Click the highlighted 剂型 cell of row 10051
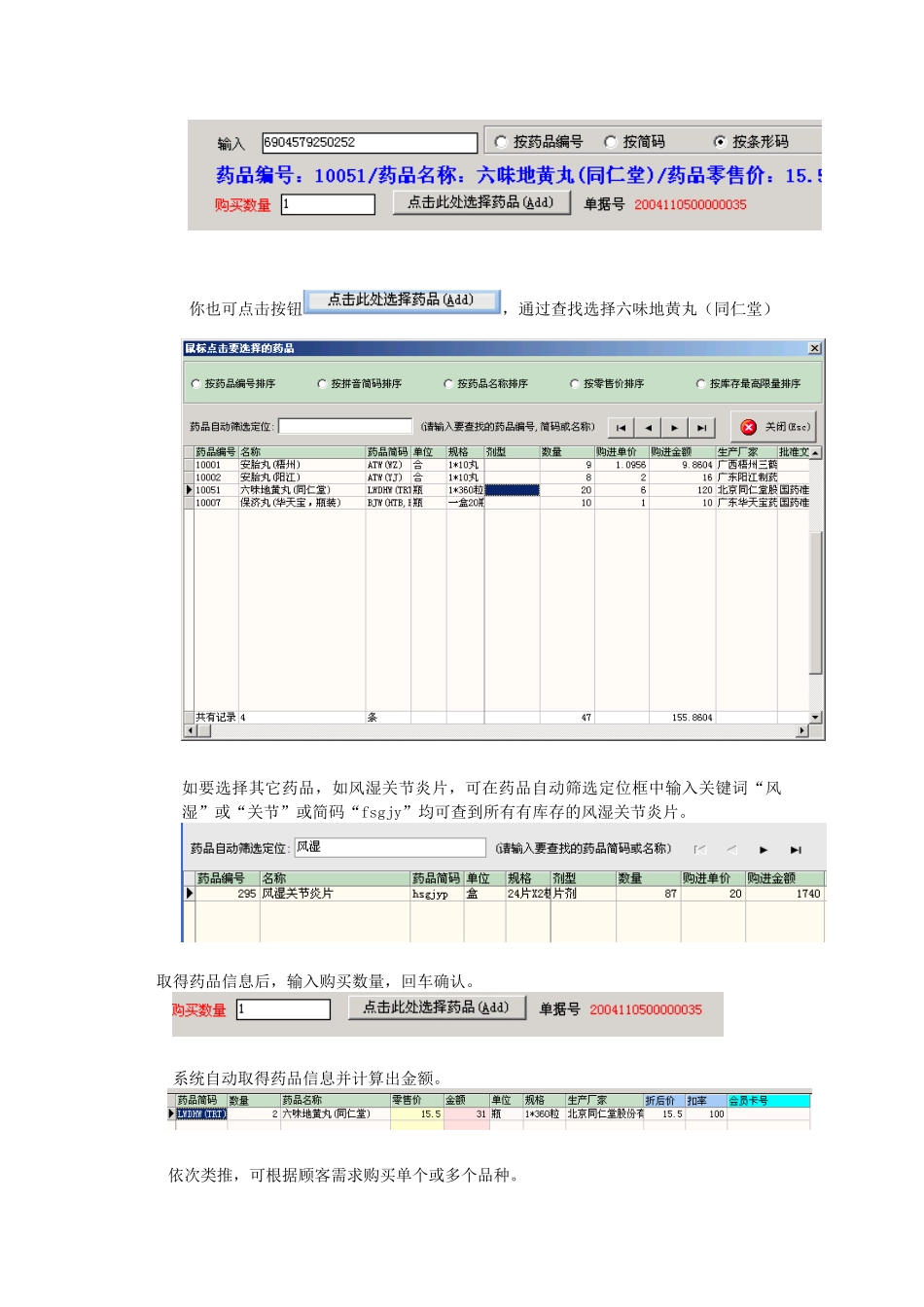 [512, 490]
